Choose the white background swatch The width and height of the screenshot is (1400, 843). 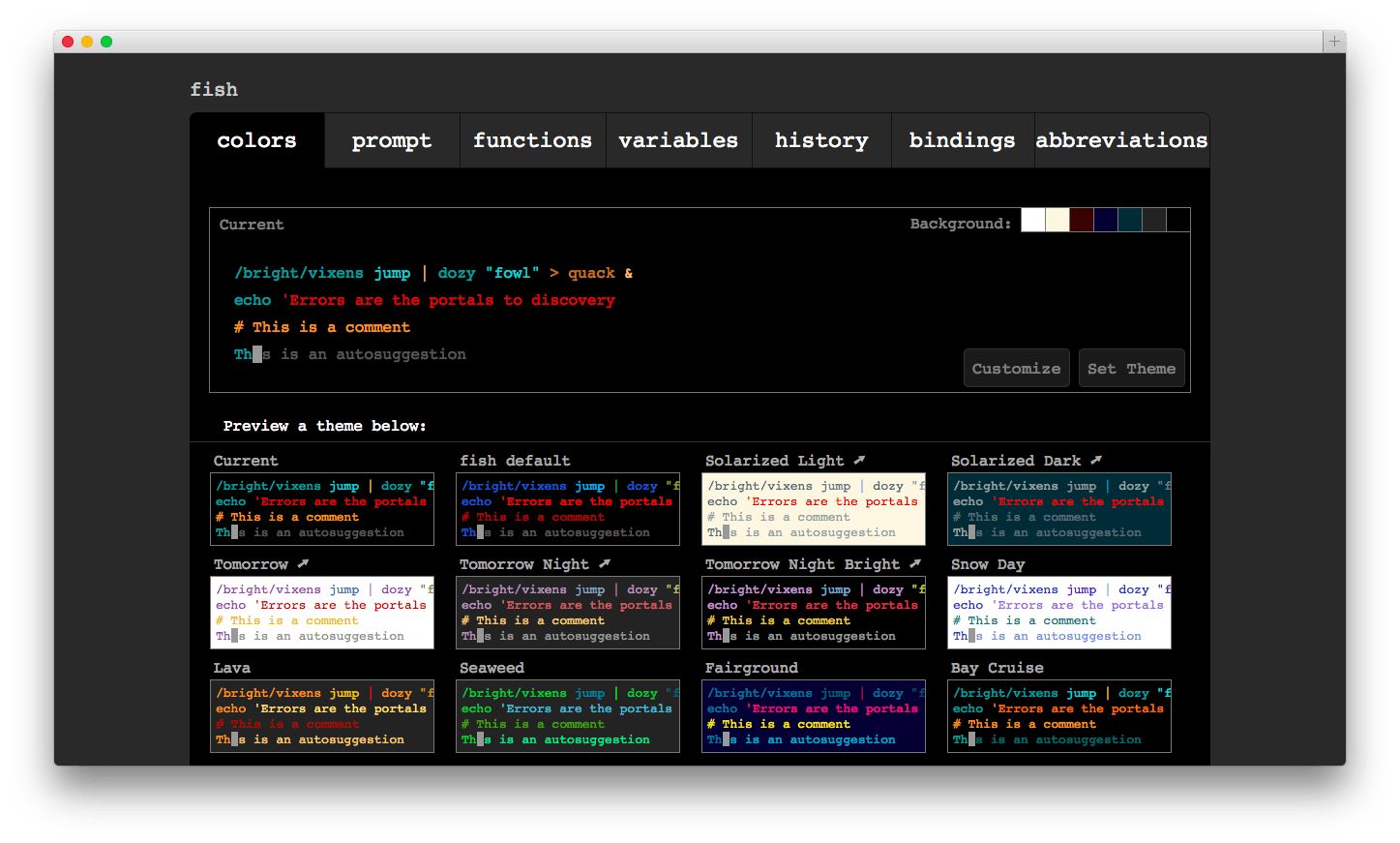[x=1033, y=220]
